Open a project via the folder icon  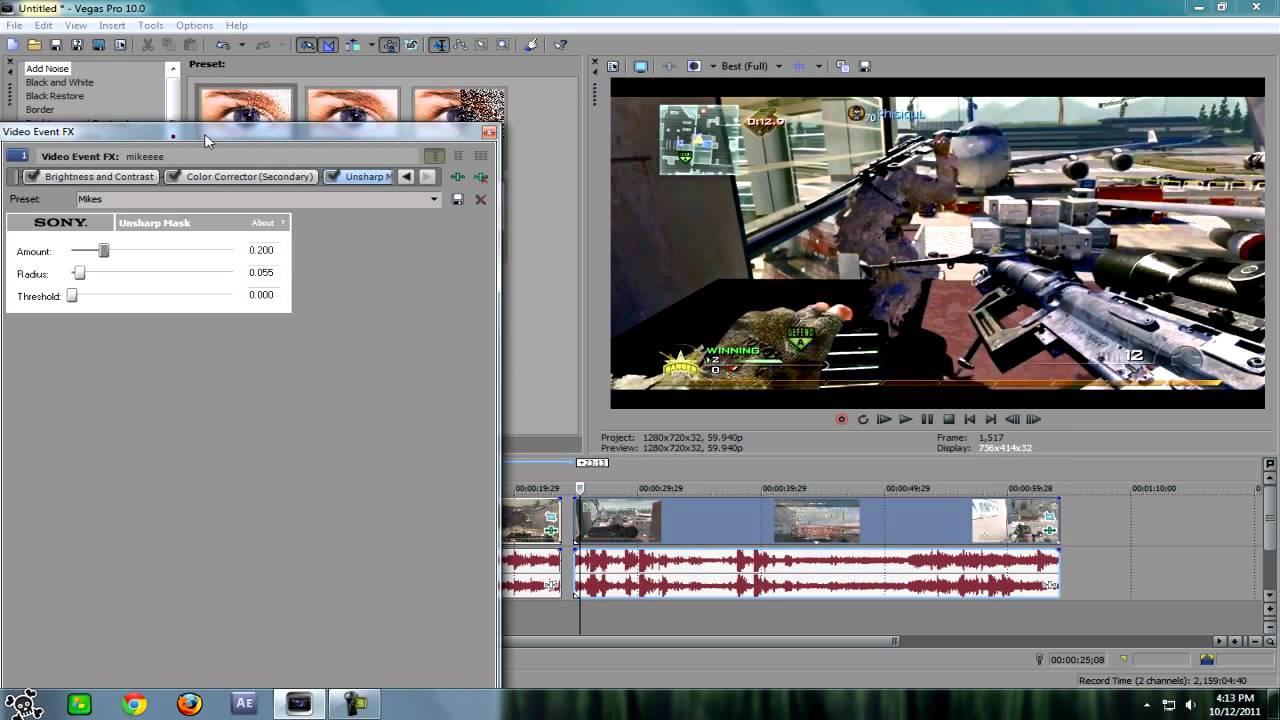tap(34, 45)
